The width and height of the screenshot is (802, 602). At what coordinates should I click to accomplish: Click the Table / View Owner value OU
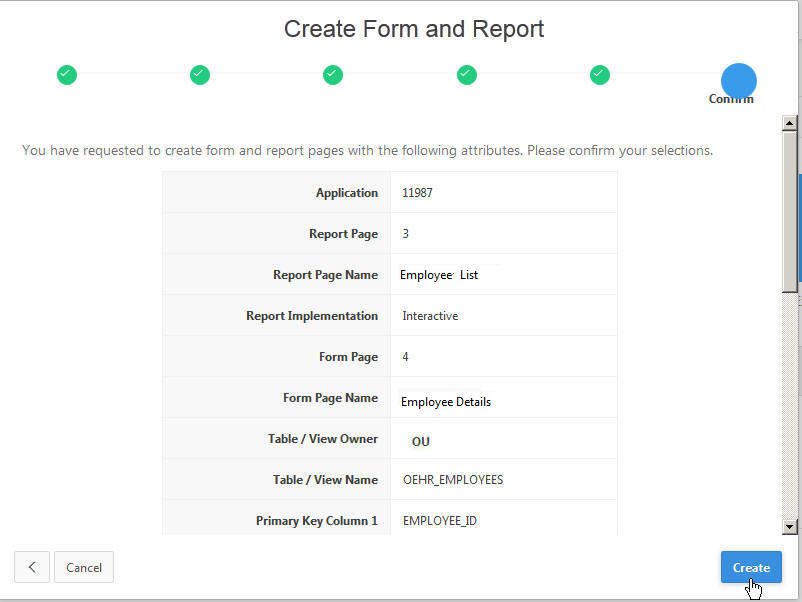[x=421, y=441]
